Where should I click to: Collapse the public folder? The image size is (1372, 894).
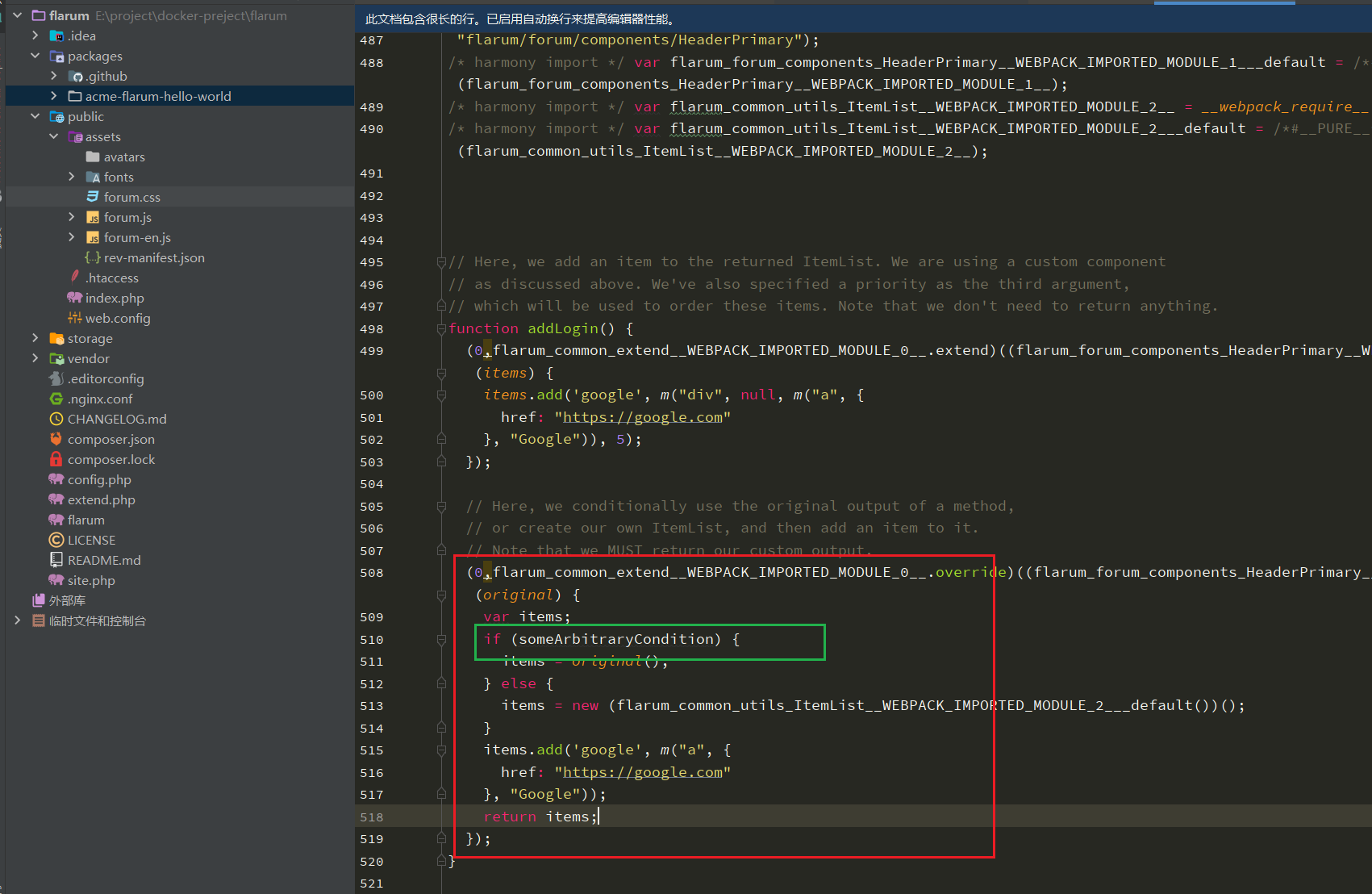35,116
